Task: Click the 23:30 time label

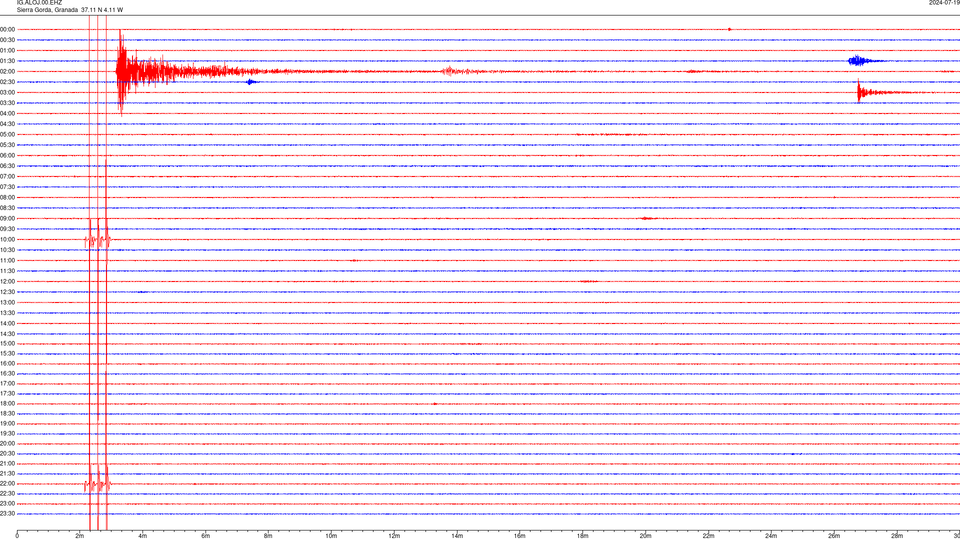Action: 7,514
